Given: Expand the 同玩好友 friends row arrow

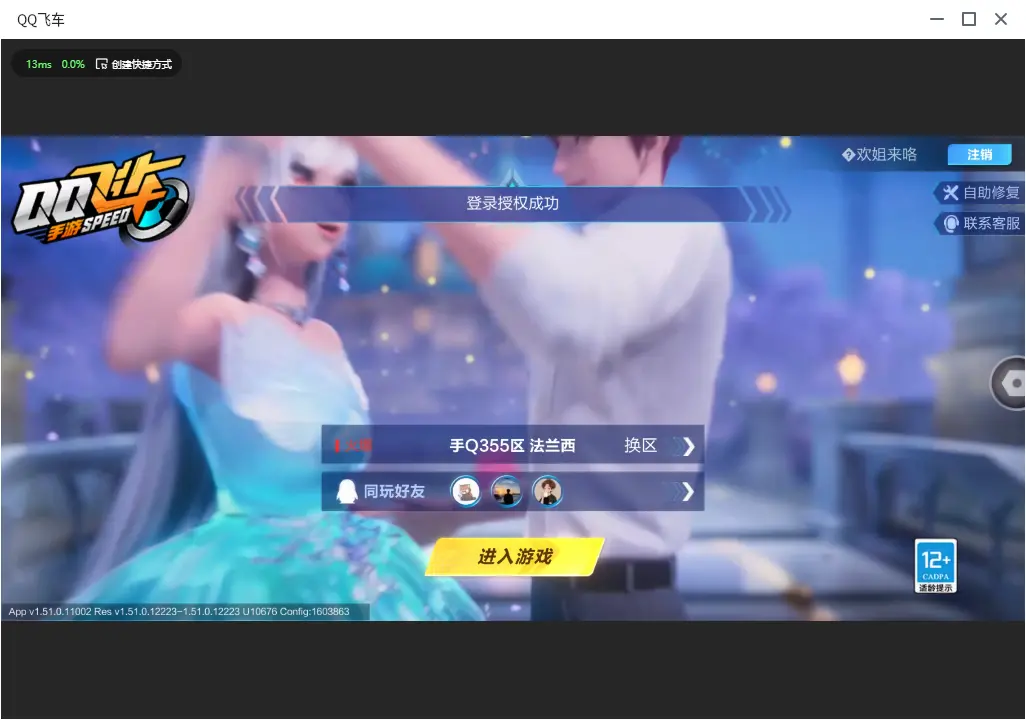Looking at the screenshot, I should (687, 492).
